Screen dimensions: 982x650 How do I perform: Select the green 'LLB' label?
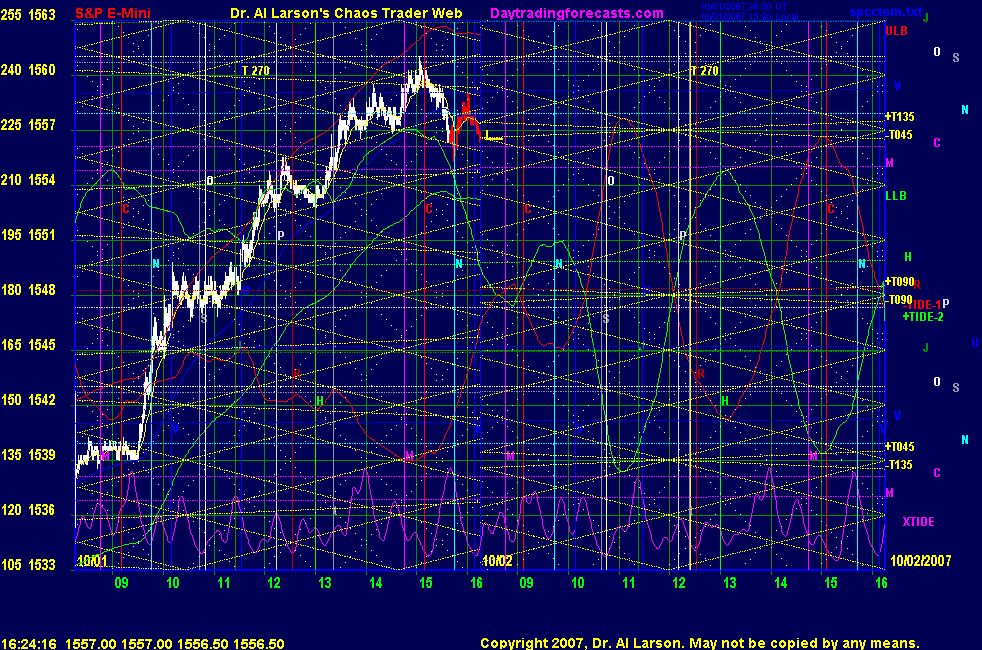tap(896, 196)
